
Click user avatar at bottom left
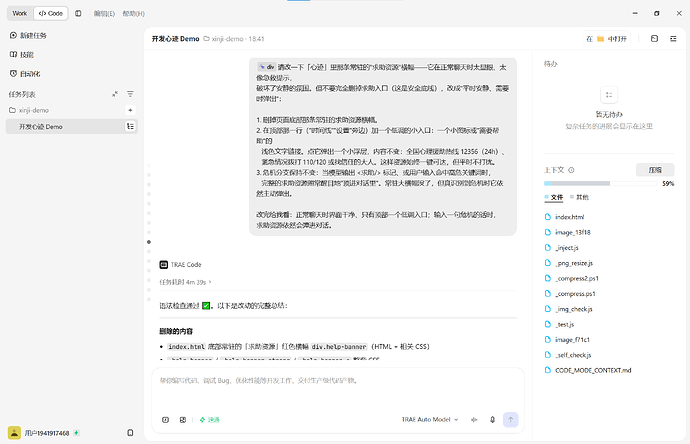[14, 433]
